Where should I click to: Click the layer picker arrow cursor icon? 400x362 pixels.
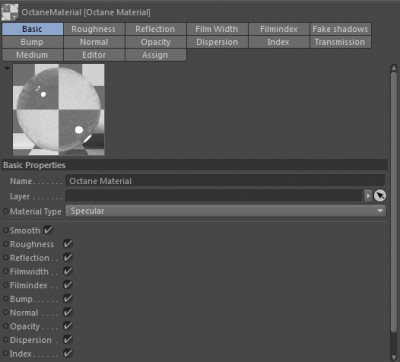tap(380, 196)
